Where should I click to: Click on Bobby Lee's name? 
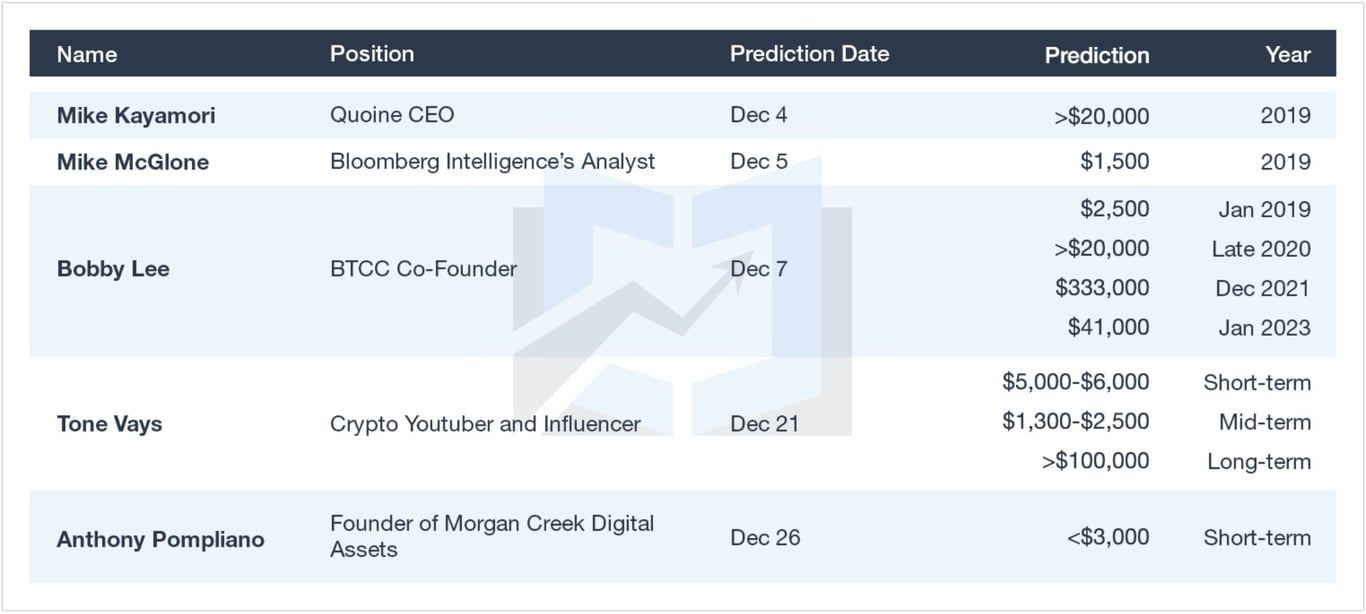[113, 269]
